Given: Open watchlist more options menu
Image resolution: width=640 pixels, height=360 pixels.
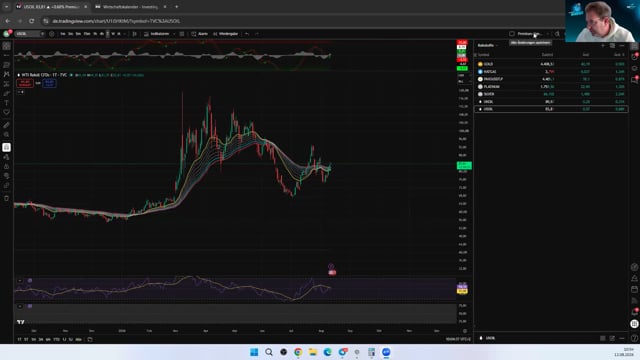Looking at the screenshot, I should pyautogui.click(x=622, y=45).
